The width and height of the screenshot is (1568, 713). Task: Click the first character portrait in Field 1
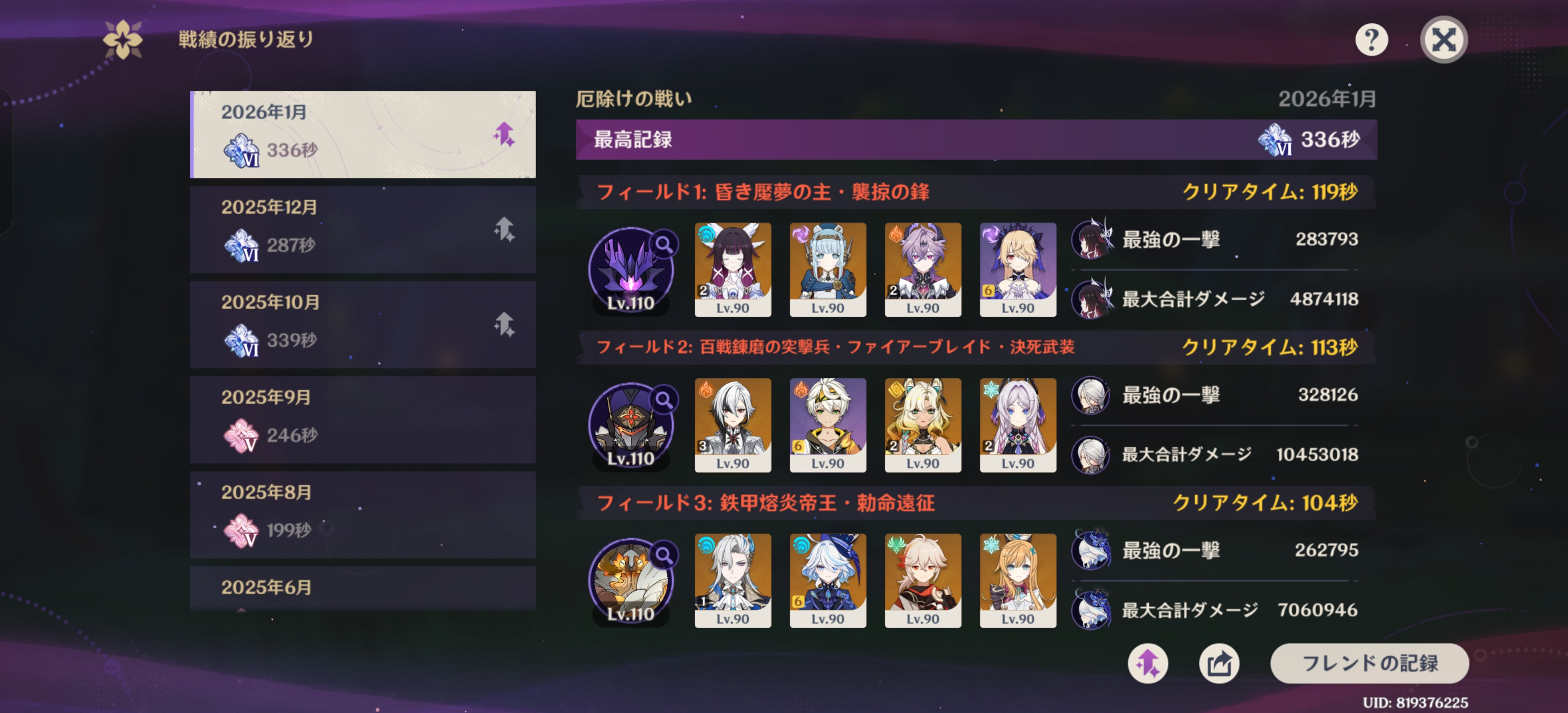[x=733, y=270]
